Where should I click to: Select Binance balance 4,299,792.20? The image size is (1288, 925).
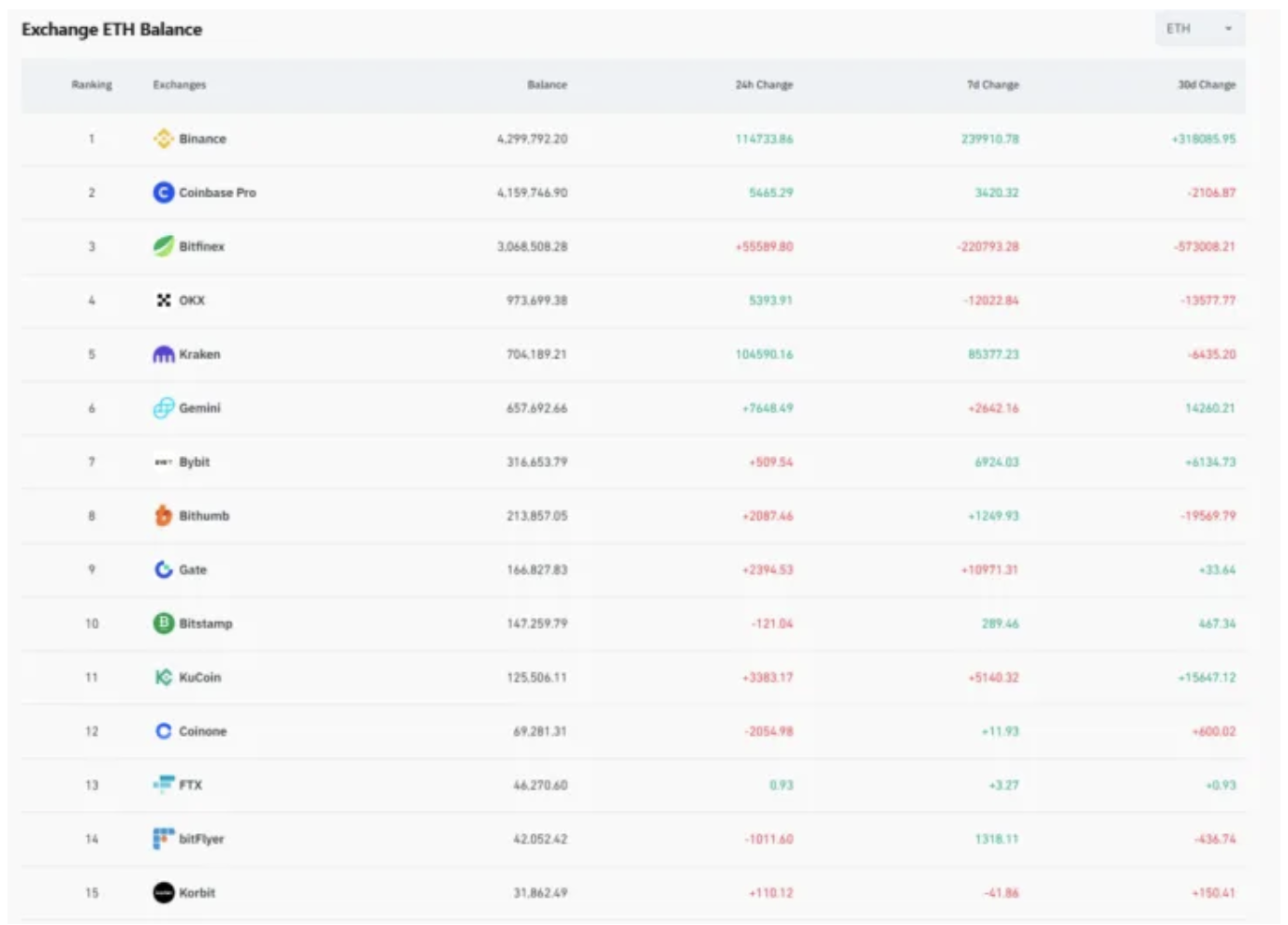533,139
